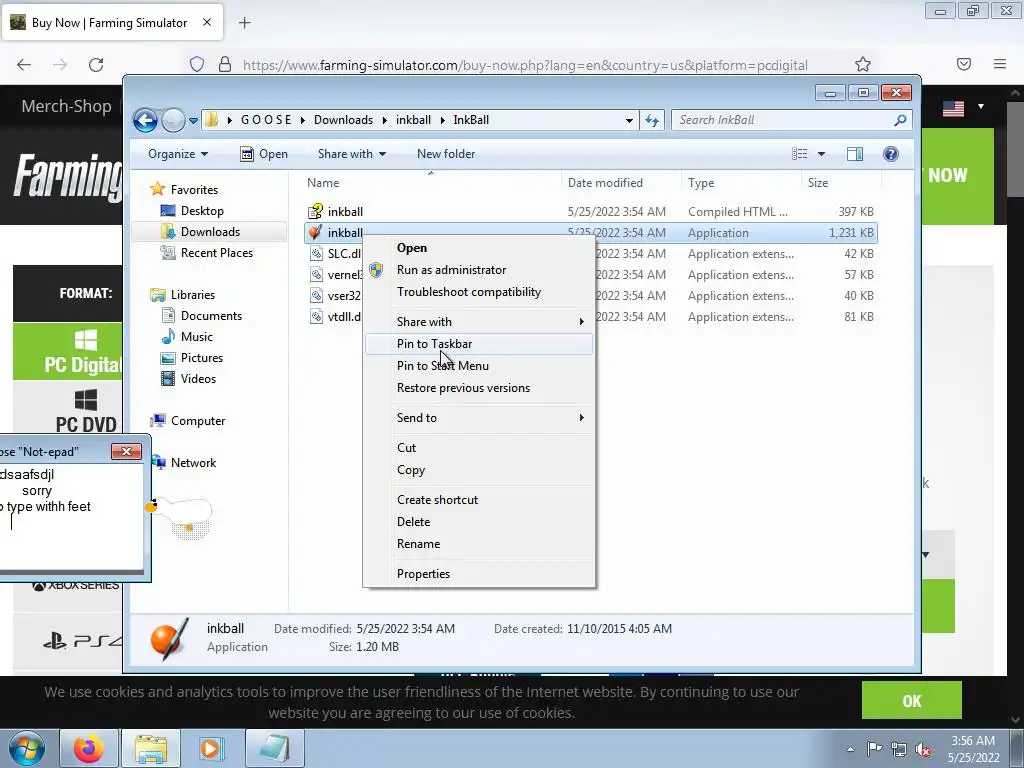Select inkball Compiled HTML help file

coord(590,212)
